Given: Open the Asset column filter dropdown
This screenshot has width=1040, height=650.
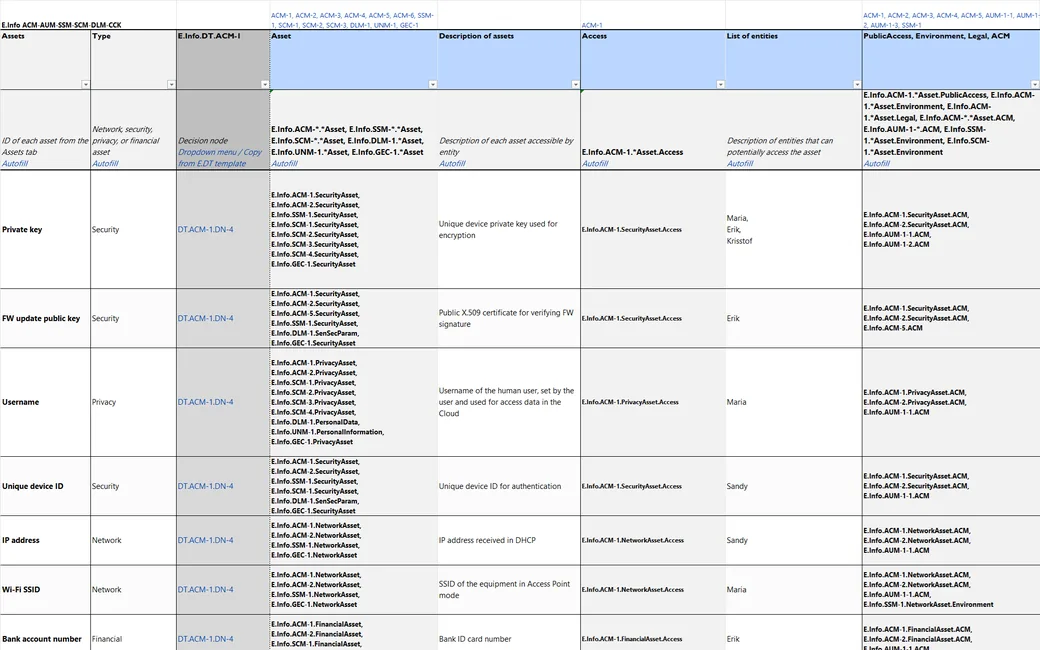Looking at the screenshot, I should coord(432,84).
